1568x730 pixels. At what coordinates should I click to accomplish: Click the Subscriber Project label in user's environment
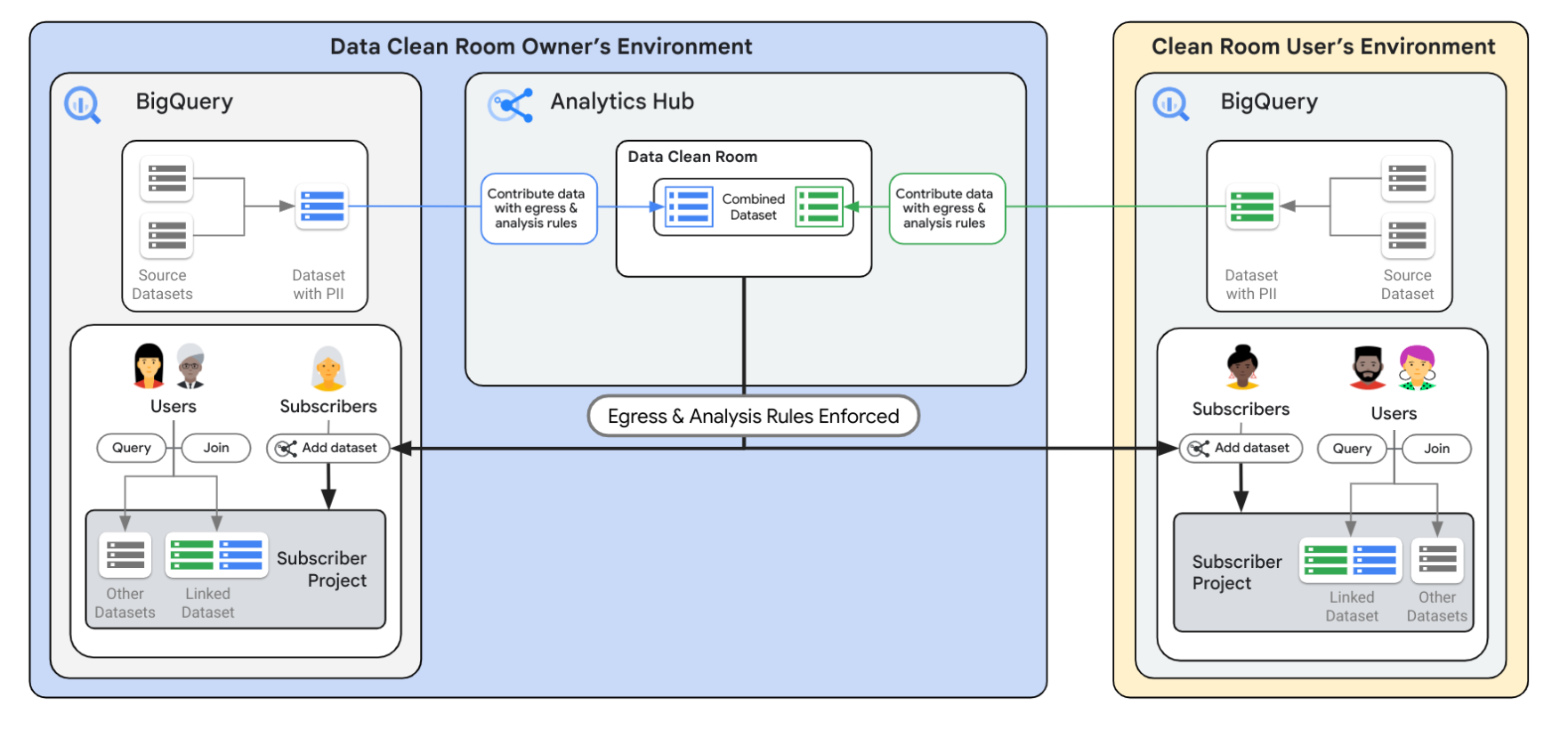(x=1237, y=572)
